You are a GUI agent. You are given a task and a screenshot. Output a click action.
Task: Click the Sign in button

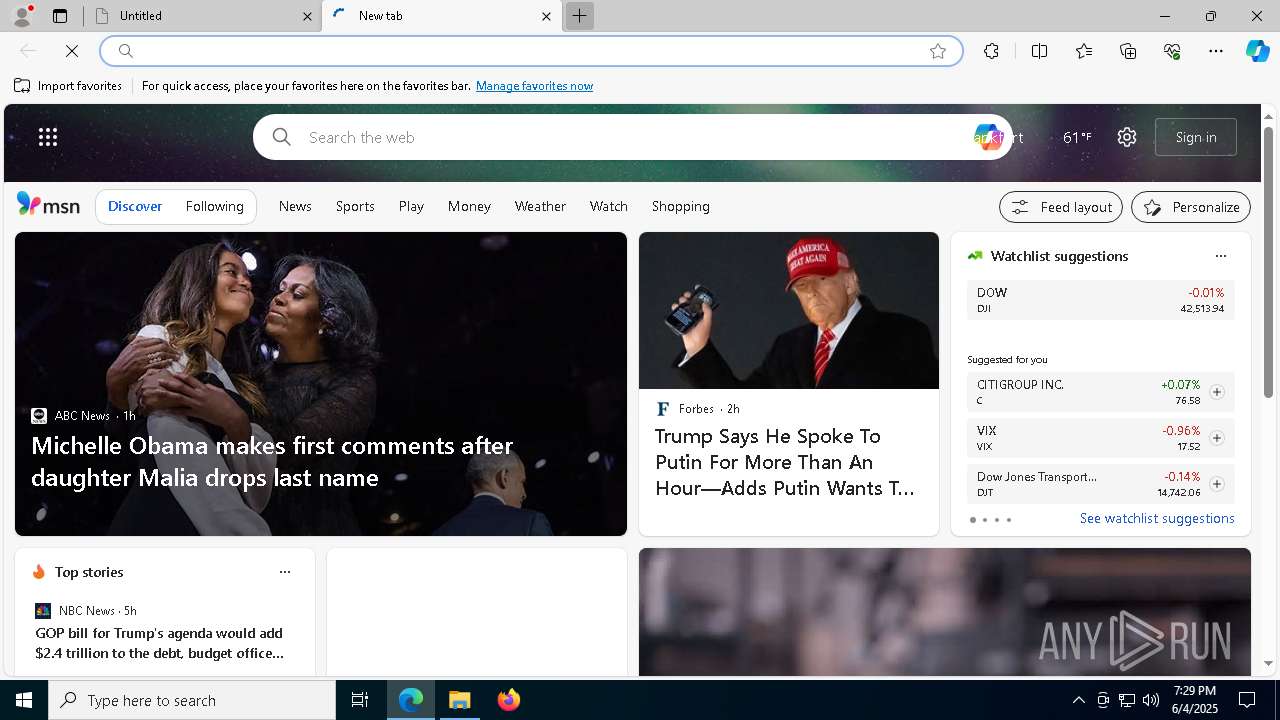click(1196, 137)
